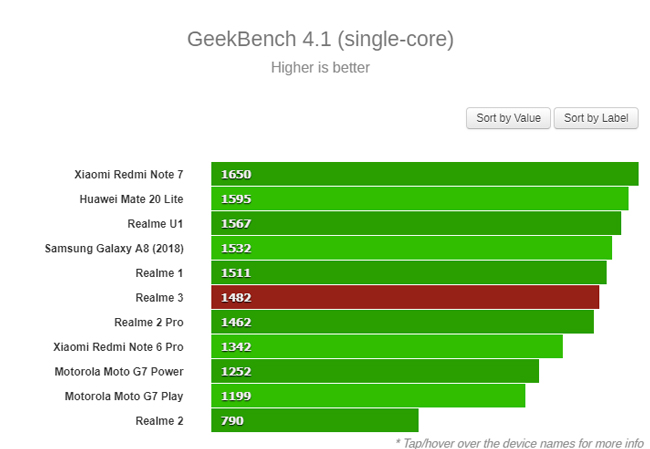Select the Xiaomi Redmi Note 7 label

tap(128, 174)
